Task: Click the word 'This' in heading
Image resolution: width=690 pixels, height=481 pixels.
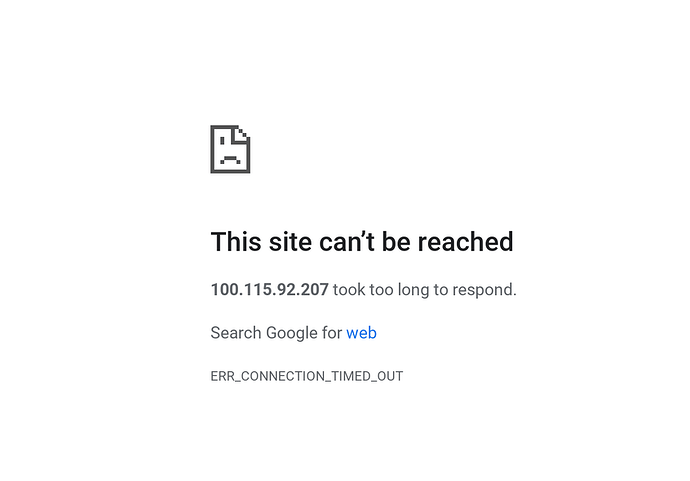Action: point(236,242)
